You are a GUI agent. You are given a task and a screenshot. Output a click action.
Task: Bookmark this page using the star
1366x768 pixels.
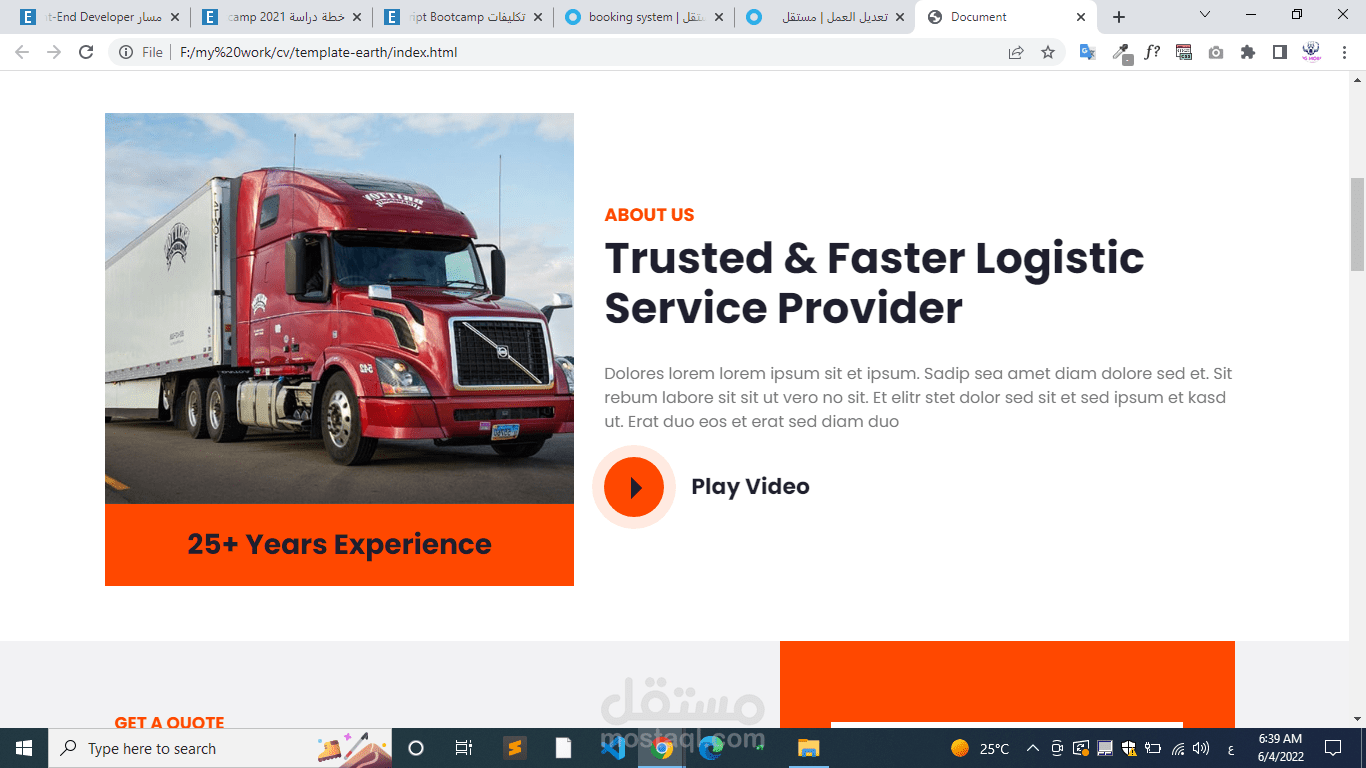pos(1049,52)
